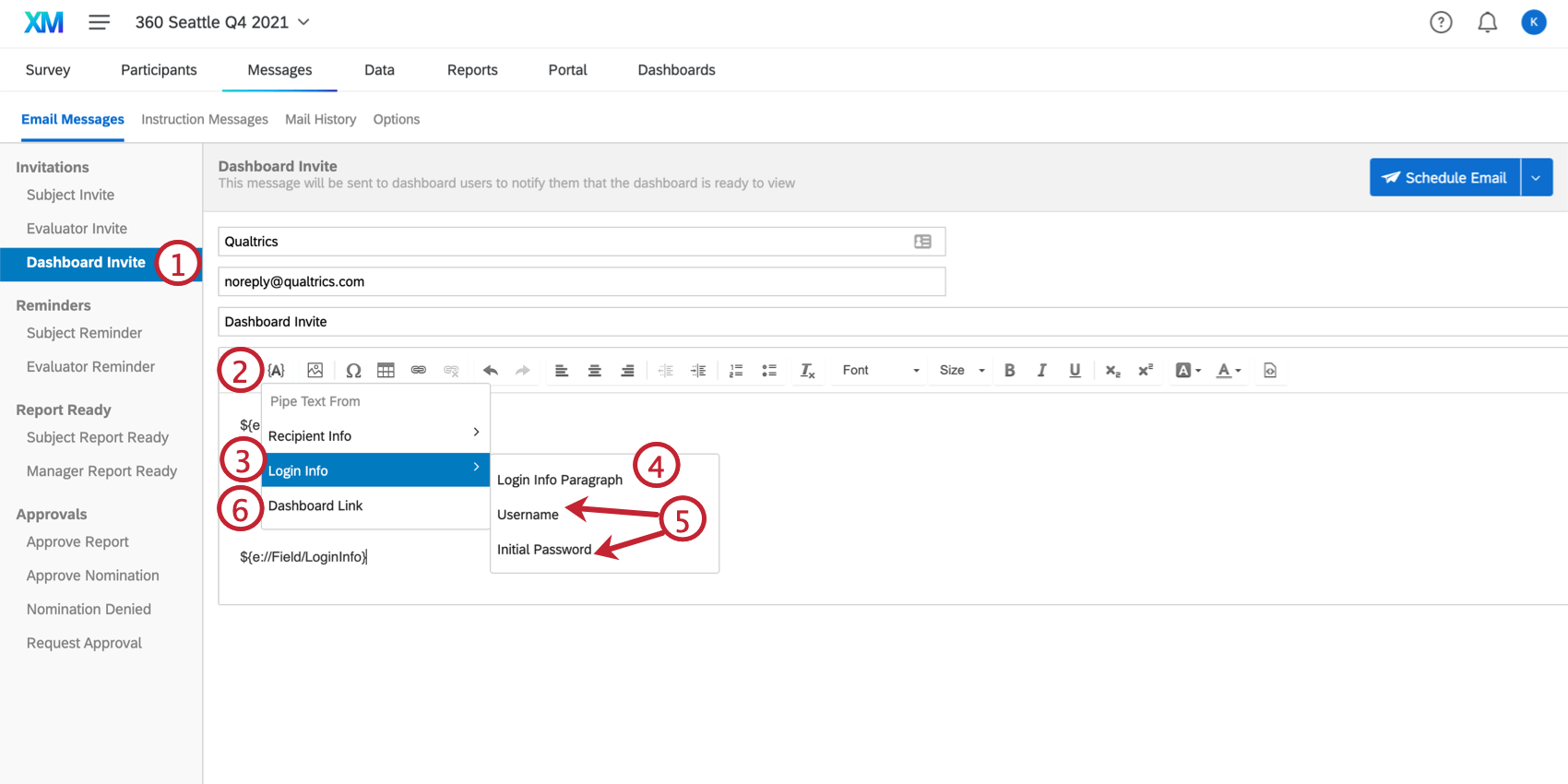Center align the text
The image size is (1568, 784).
tap(595, 371)
